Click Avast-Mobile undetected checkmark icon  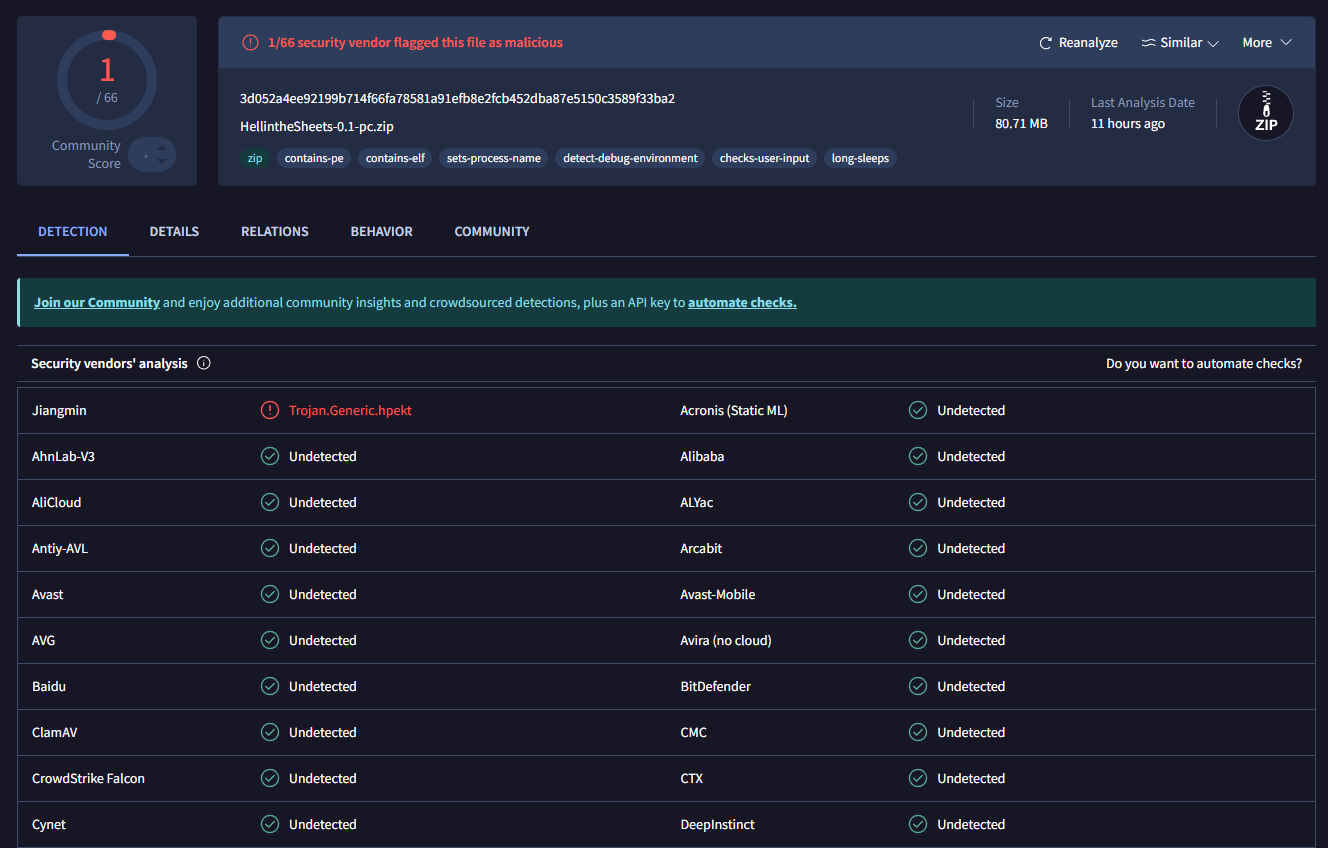(918, 594)
